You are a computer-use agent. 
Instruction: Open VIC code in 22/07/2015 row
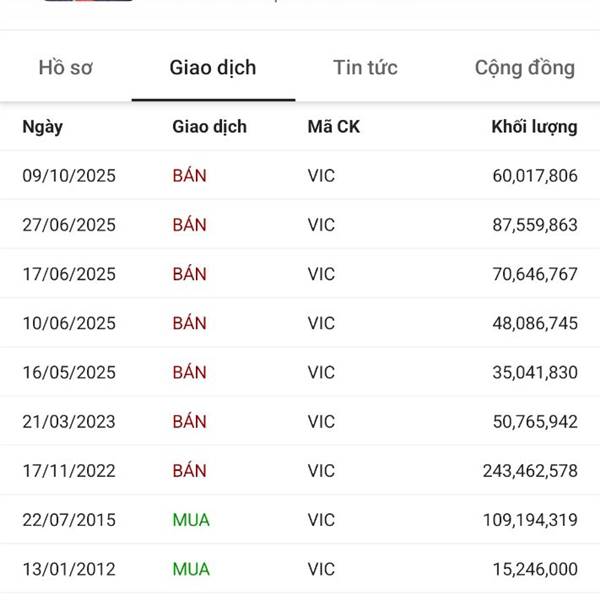[321, 520]
